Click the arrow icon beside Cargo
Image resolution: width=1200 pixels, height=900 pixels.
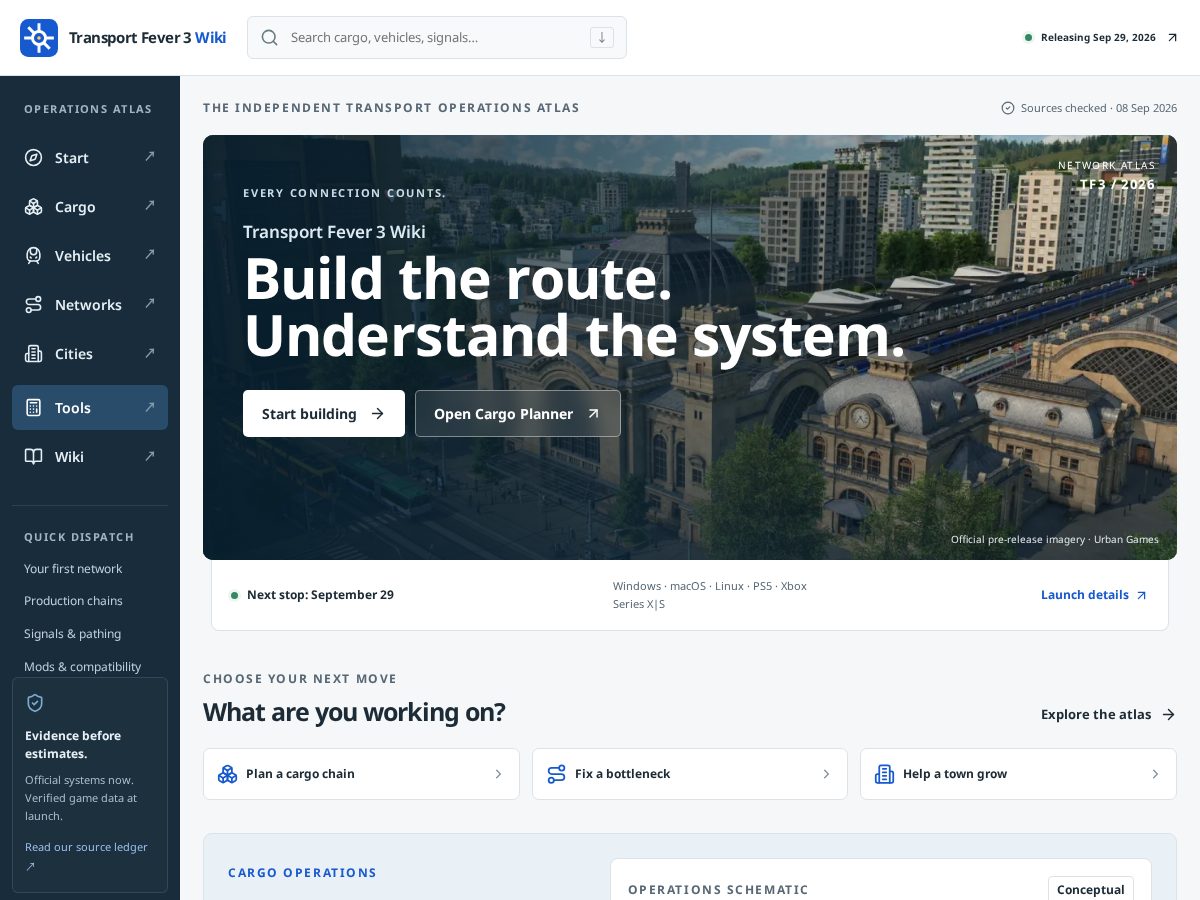coord(150,205)
